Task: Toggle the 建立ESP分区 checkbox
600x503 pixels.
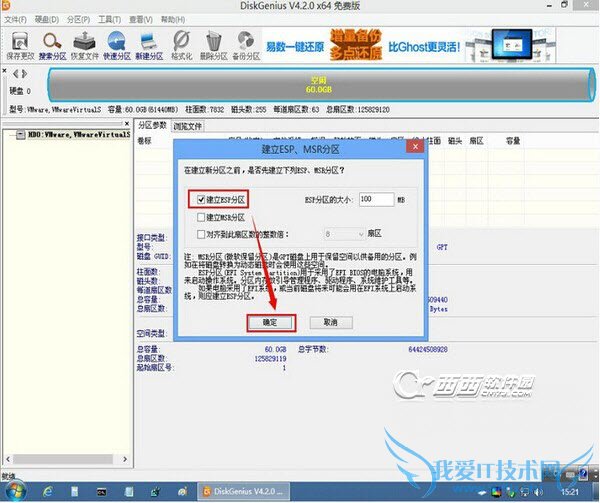Action: (201, 199)
